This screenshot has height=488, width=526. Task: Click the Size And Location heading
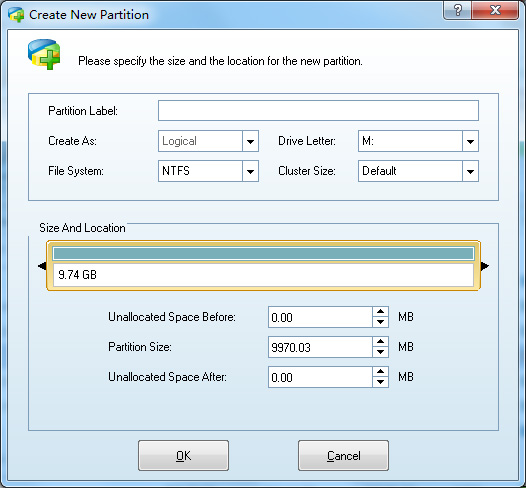(x=82, y=228)
